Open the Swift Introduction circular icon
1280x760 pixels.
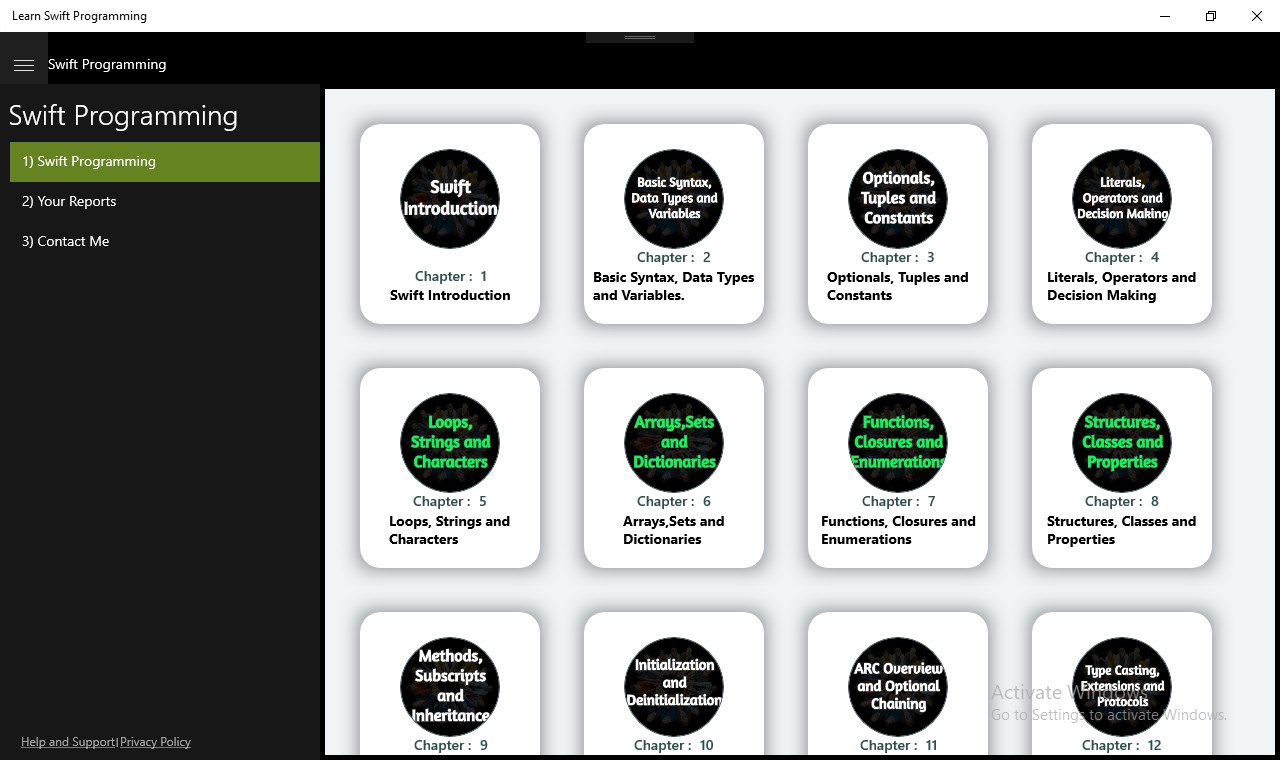click(450, 199)
